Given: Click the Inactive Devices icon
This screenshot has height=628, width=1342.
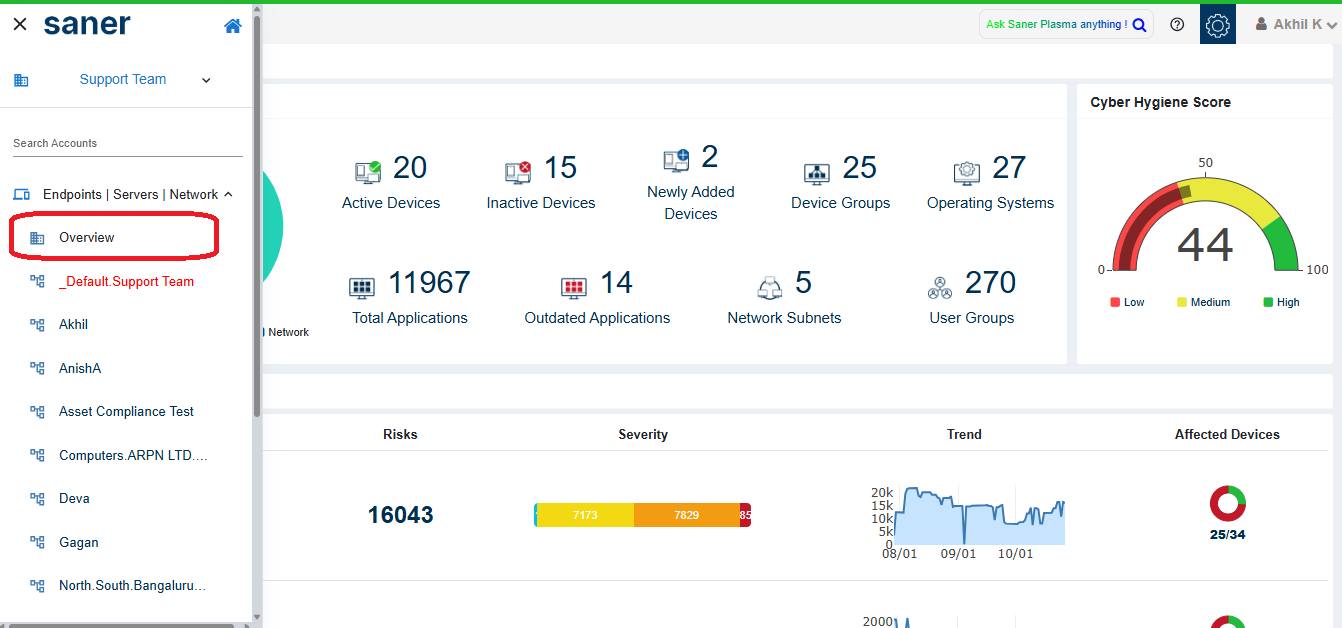Looking at the screenshot, I should [518, 172].
